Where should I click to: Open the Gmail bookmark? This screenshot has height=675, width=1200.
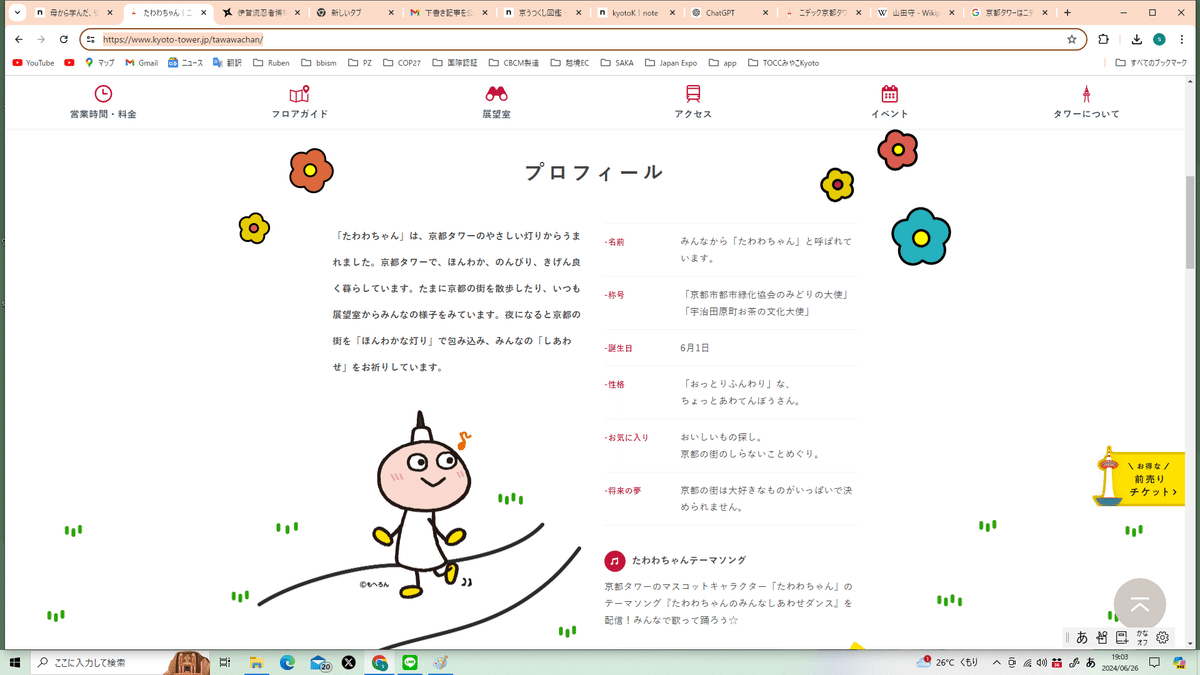(x=141, y=62)
